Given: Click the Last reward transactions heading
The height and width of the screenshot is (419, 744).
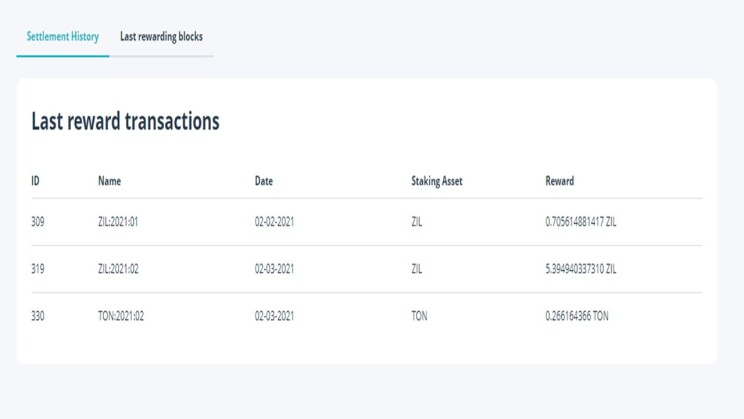Looking at the screenshot, I should point(125,121).
